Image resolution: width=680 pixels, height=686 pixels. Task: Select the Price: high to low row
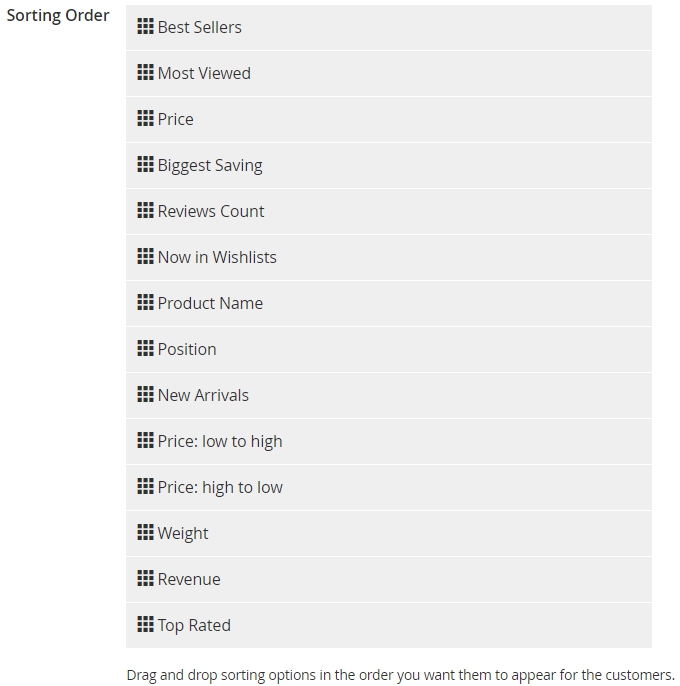389,487
